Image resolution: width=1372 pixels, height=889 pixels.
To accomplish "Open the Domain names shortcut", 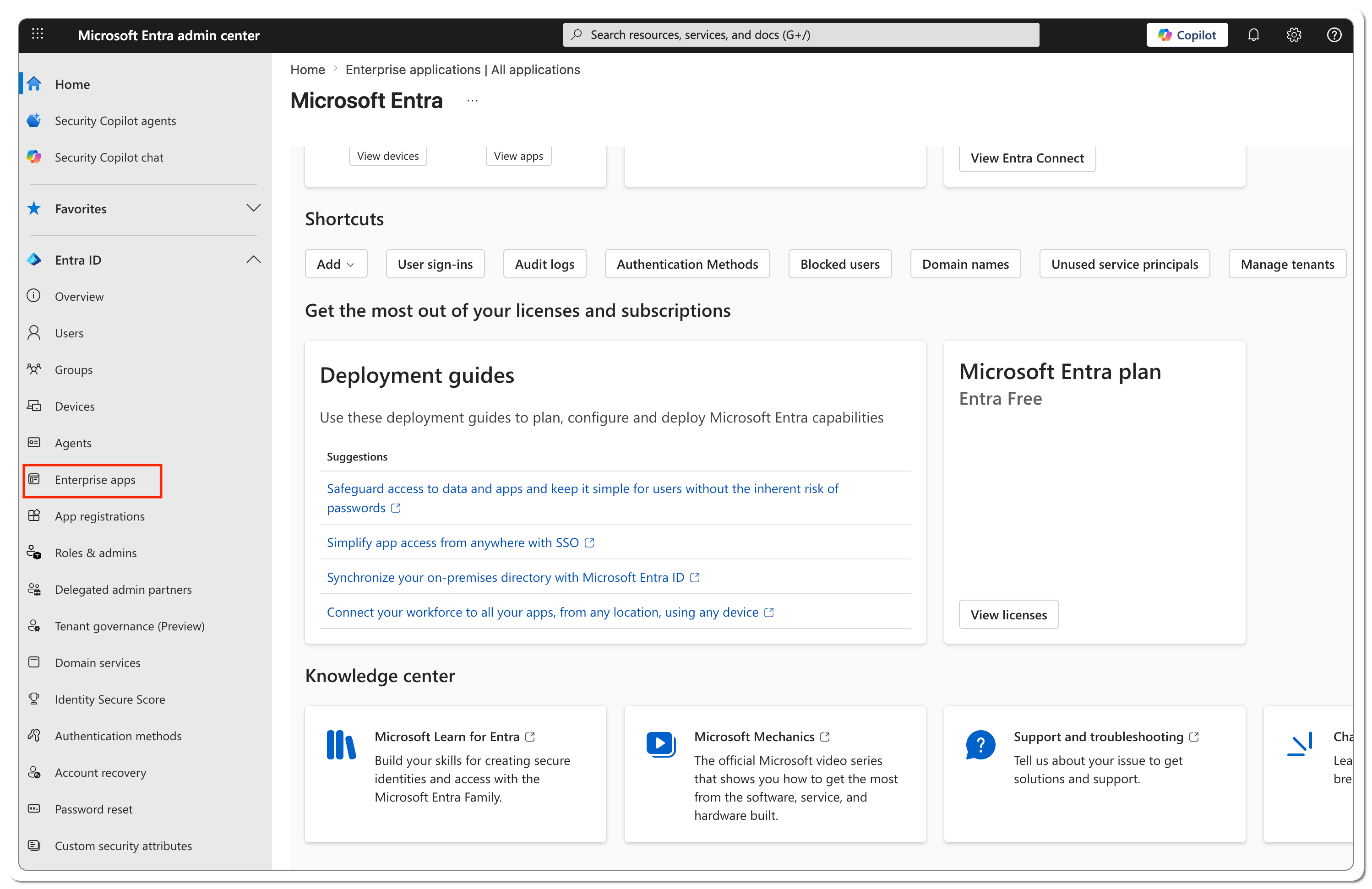I will click(x=966, y=264).
